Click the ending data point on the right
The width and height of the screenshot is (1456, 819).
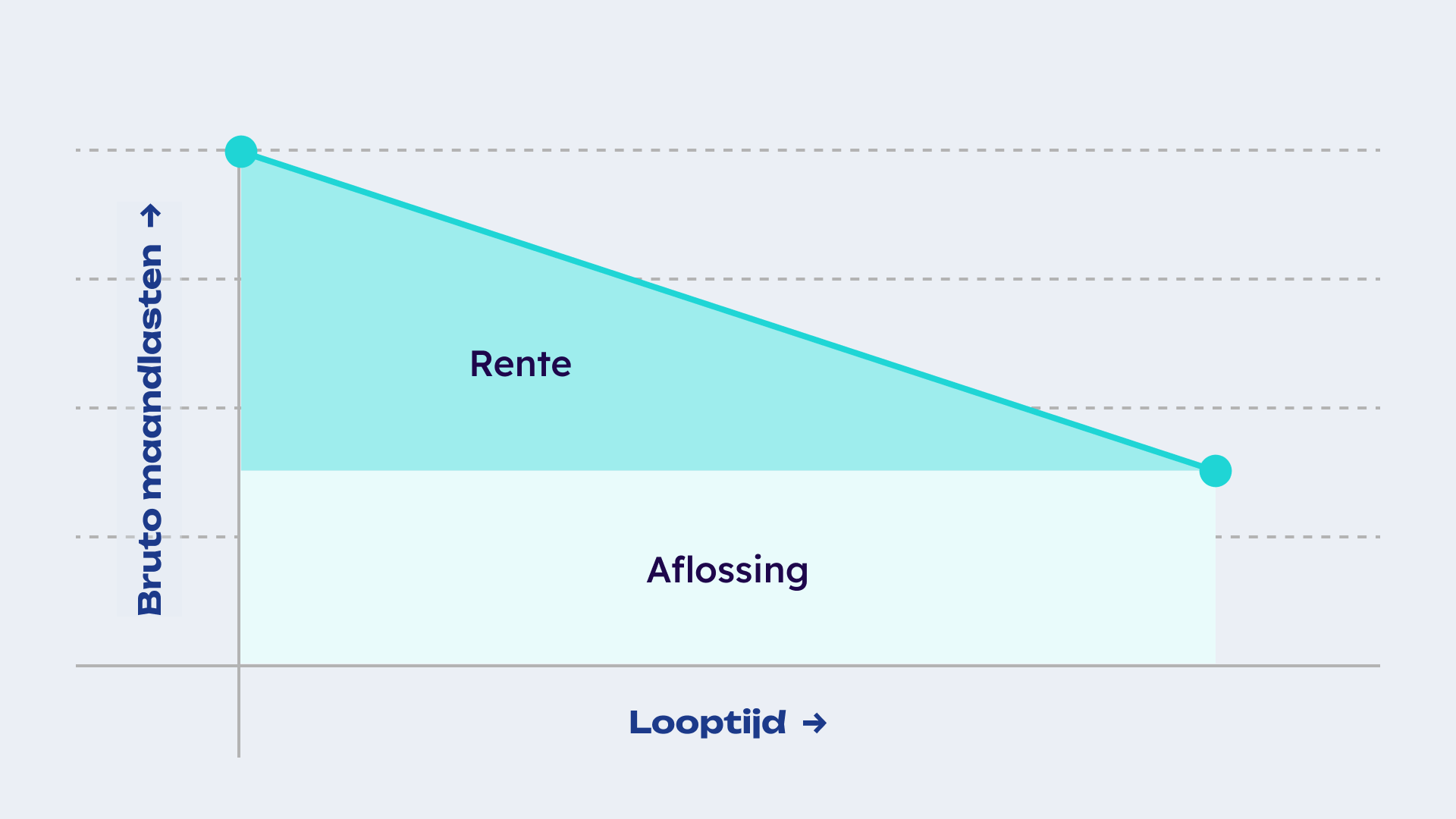click(1215, 471)
